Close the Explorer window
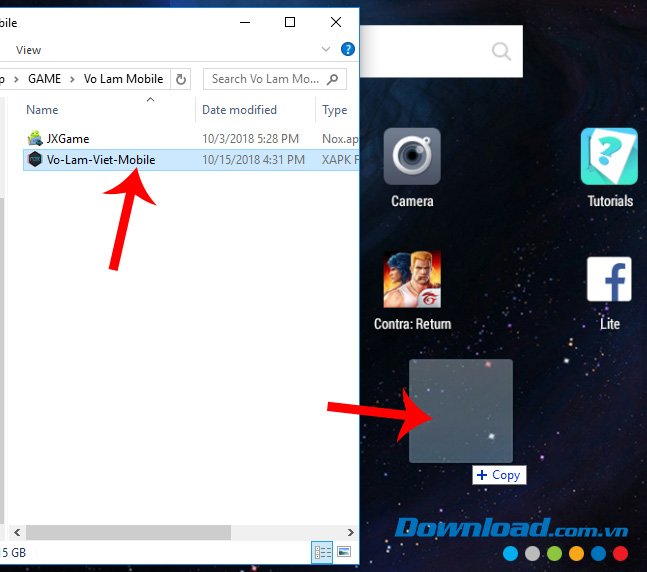This screenshot has height=572, width=647. 336,22
